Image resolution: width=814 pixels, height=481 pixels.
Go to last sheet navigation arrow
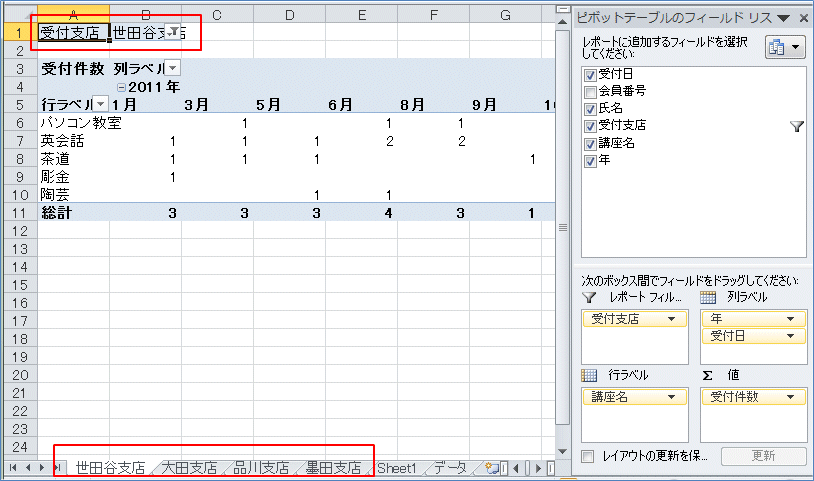pyautogui.click(x=57, y=468)
